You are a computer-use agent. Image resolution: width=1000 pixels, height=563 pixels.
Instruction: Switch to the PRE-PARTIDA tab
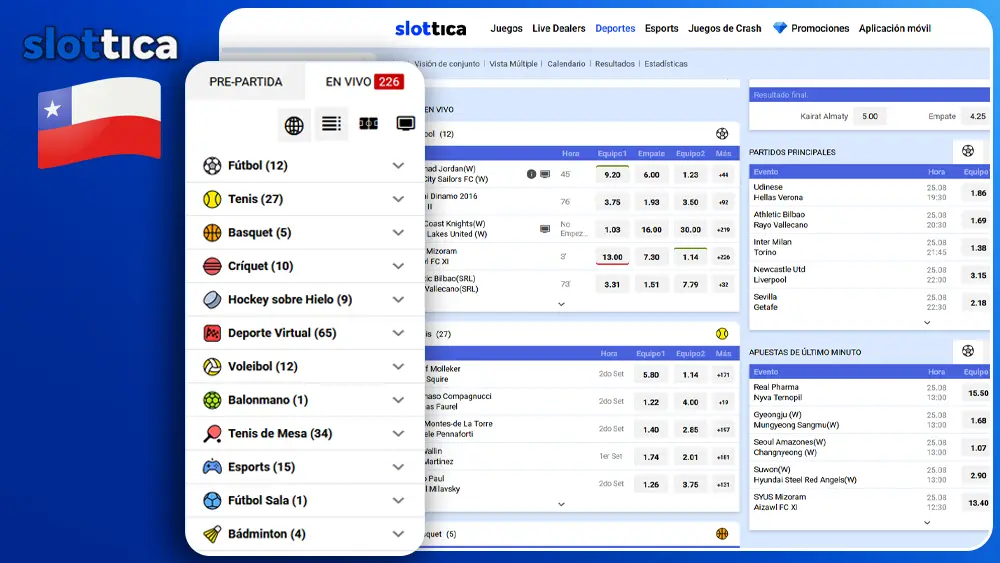click(245, 82)
